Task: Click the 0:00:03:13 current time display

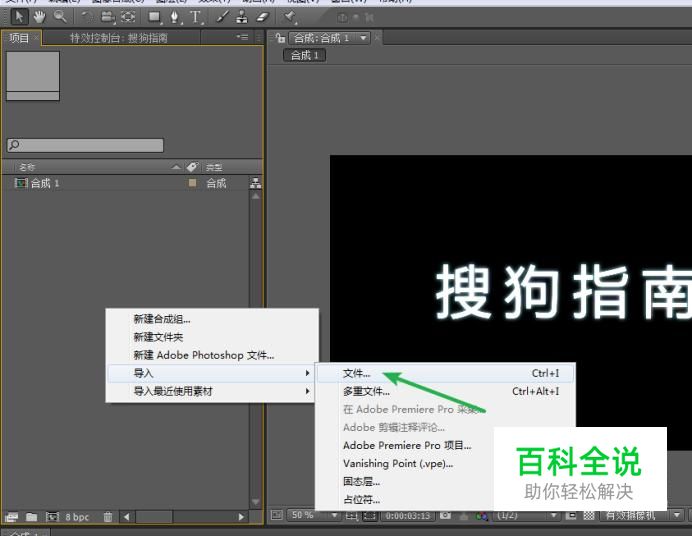Action: click(407, 515)
